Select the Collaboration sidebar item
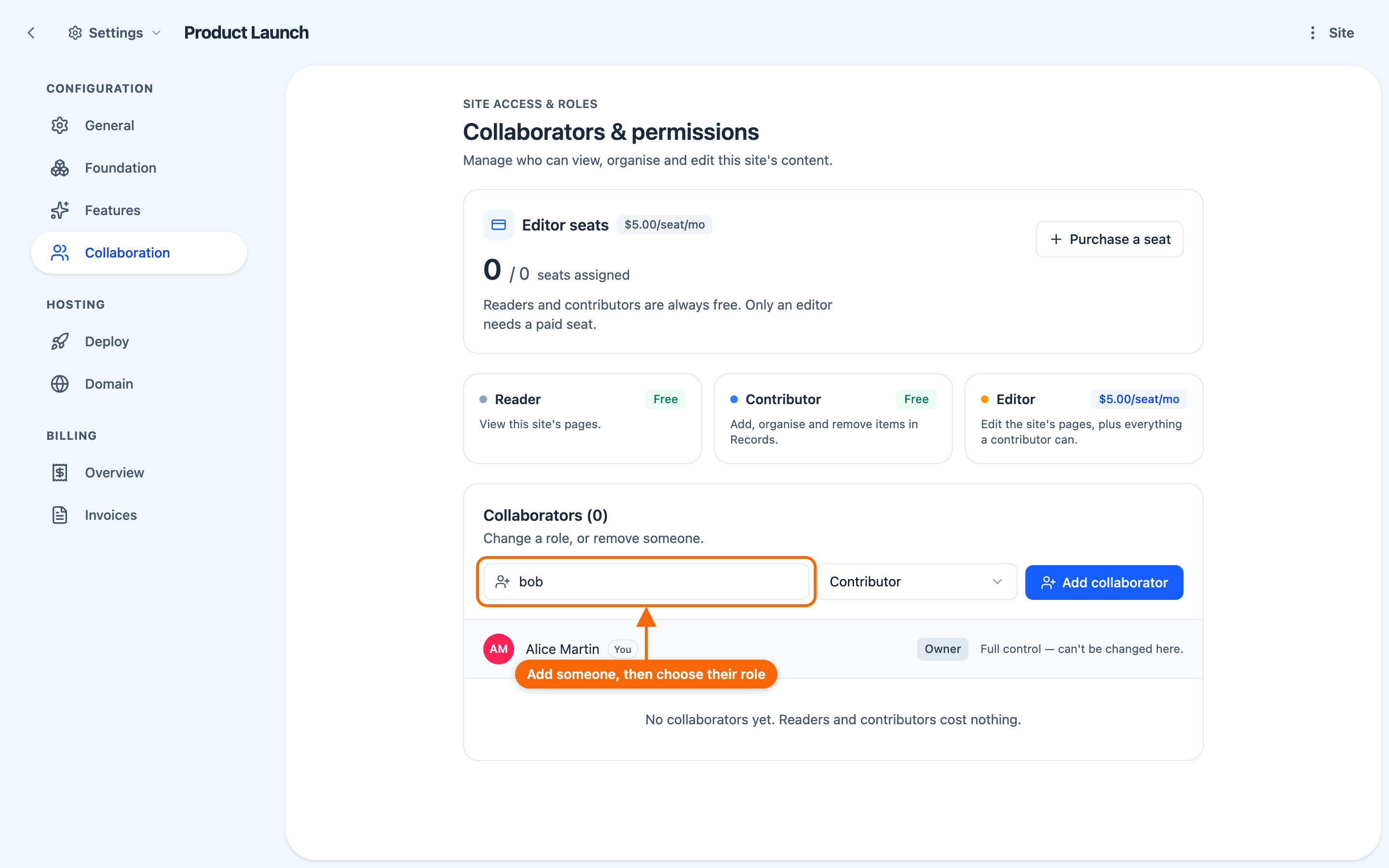 139,253
